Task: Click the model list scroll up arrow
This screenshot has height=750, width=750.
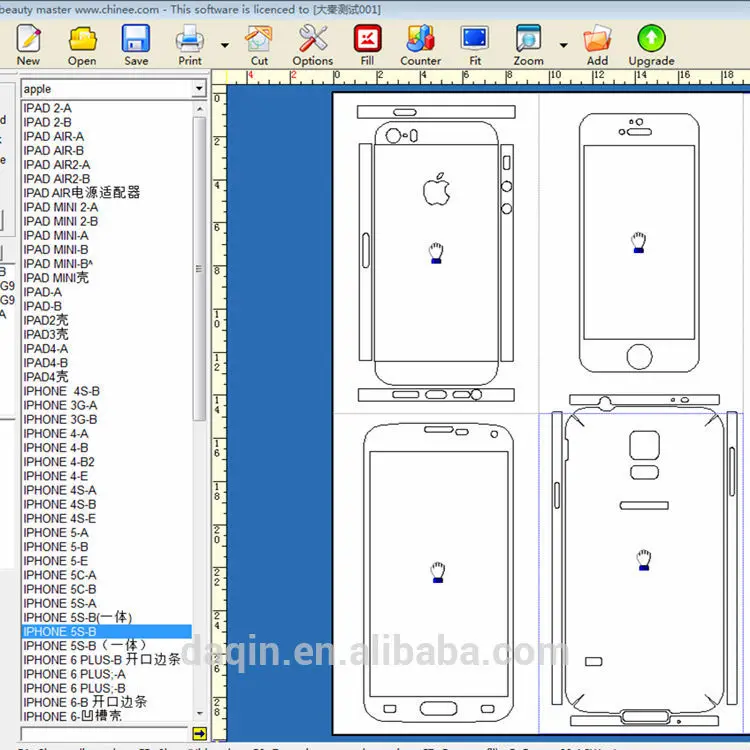Action: [x=200, y=109]
